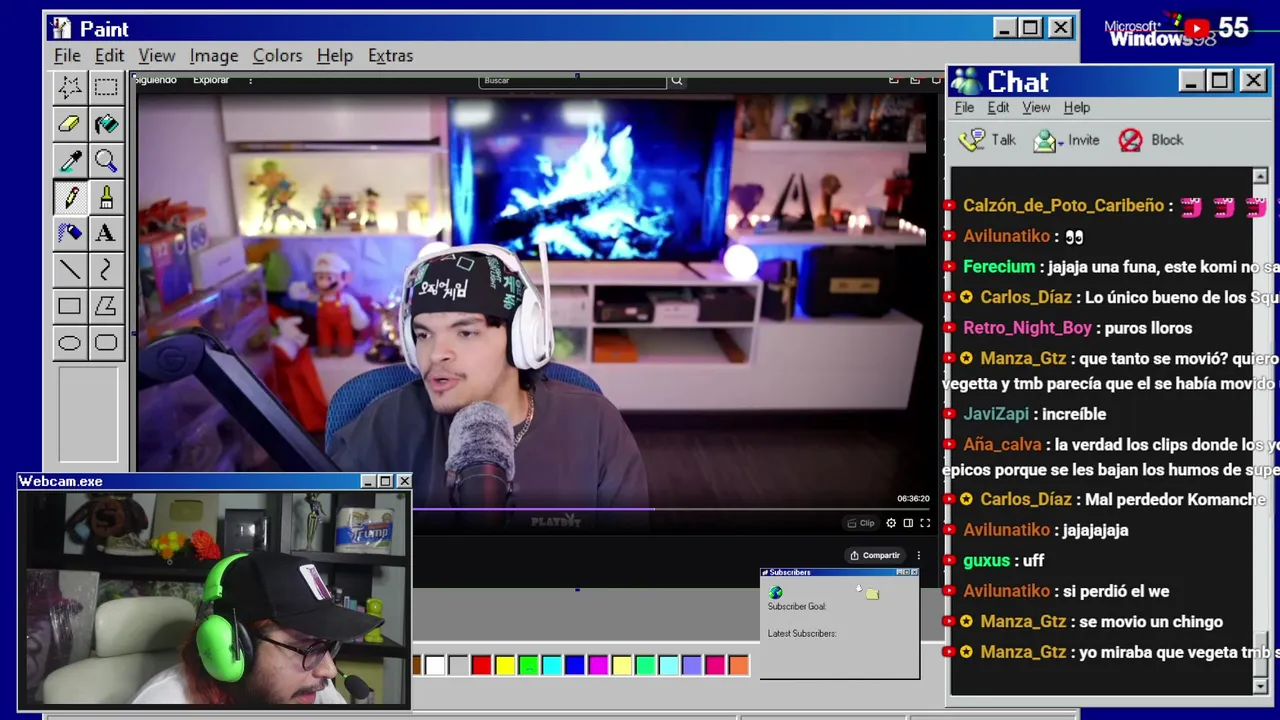Screen dimensions: 1280x720
Task: Open the View menu in Chat window
Action: tap(1036, 108)
